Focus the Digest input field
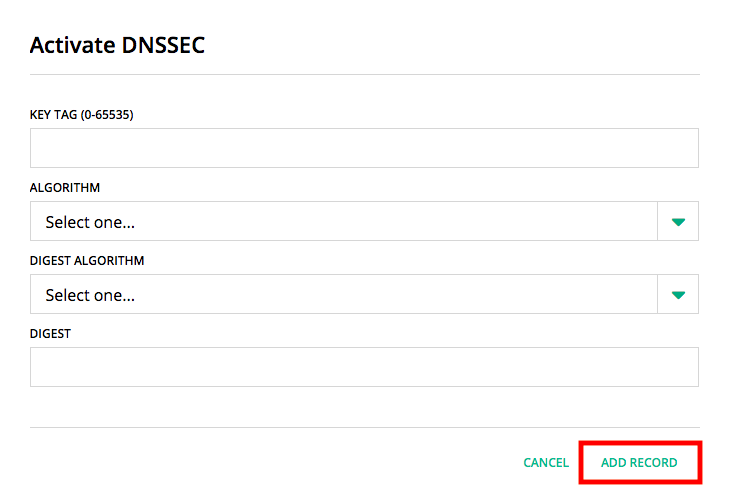 click(x=364, y=367)
